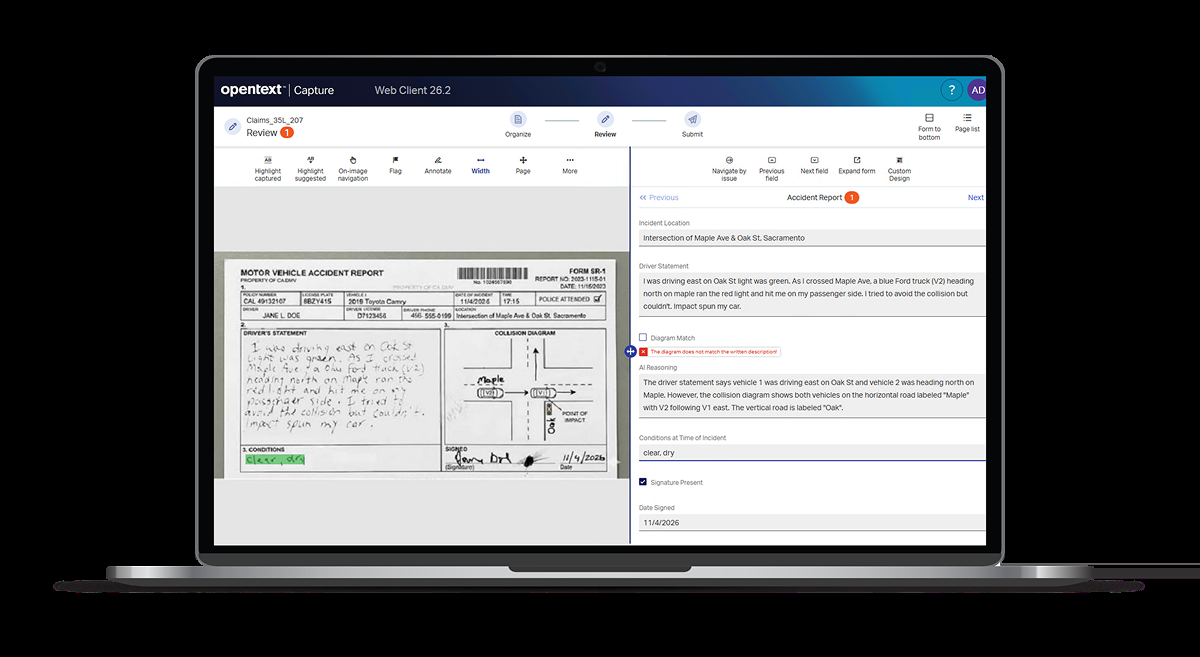Click highlighted 'clear, dry' on document
Image resolution: width=1200 pixels, height=657 pixels.
tap(274, 460)
